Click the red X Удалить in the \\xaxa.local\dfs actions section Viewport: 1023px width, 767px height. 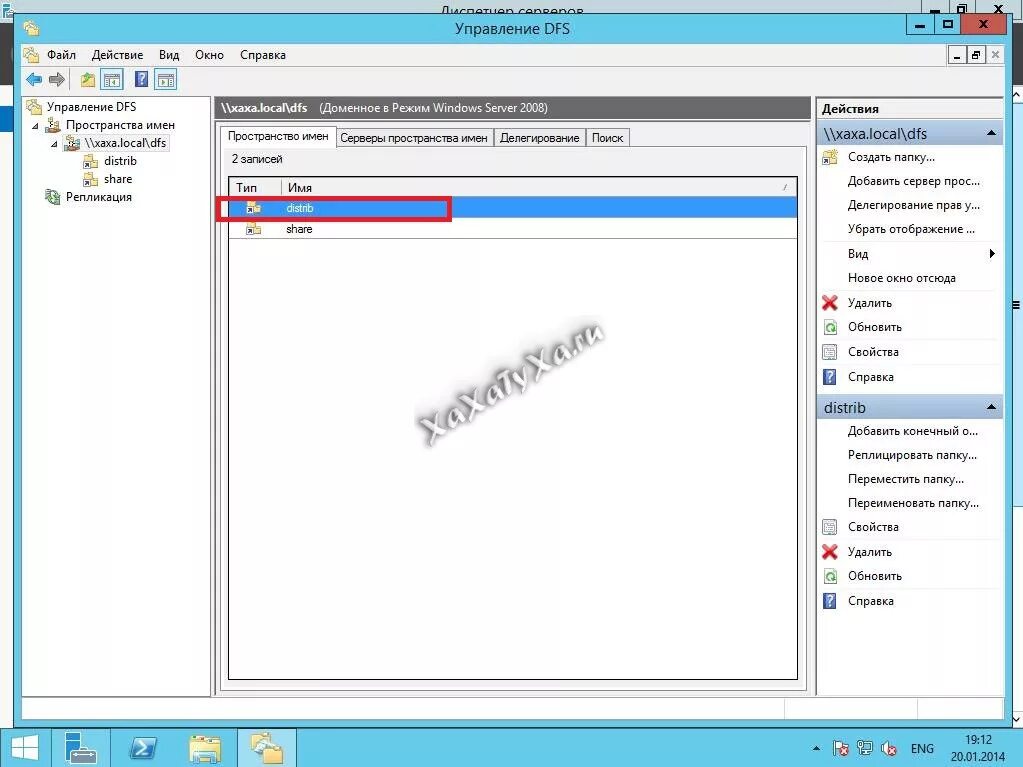pyautogui.click(x=830, y=303)
